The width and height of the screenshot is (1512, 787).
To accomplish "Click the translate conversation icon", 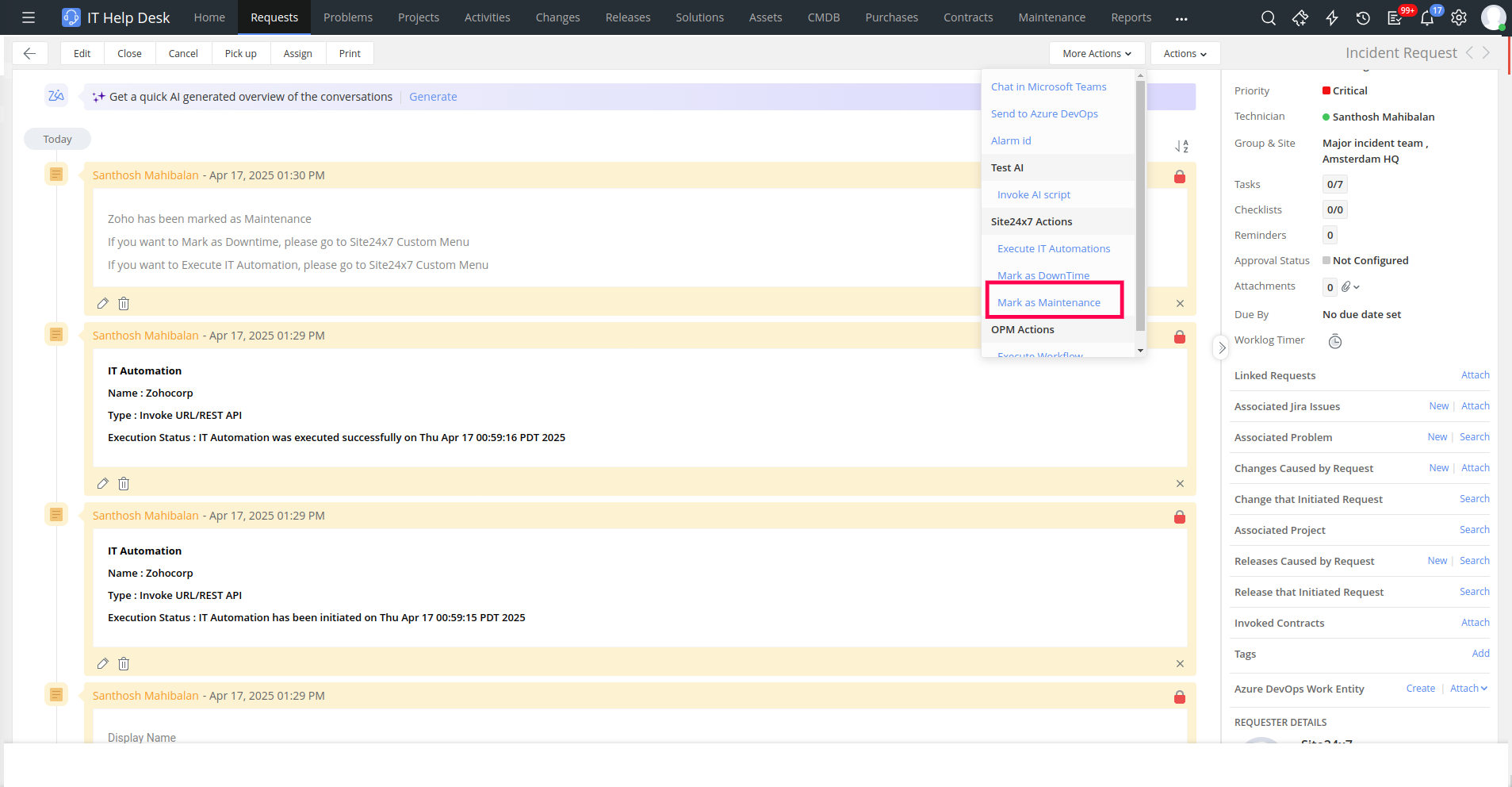I will [x=56, y=96].
